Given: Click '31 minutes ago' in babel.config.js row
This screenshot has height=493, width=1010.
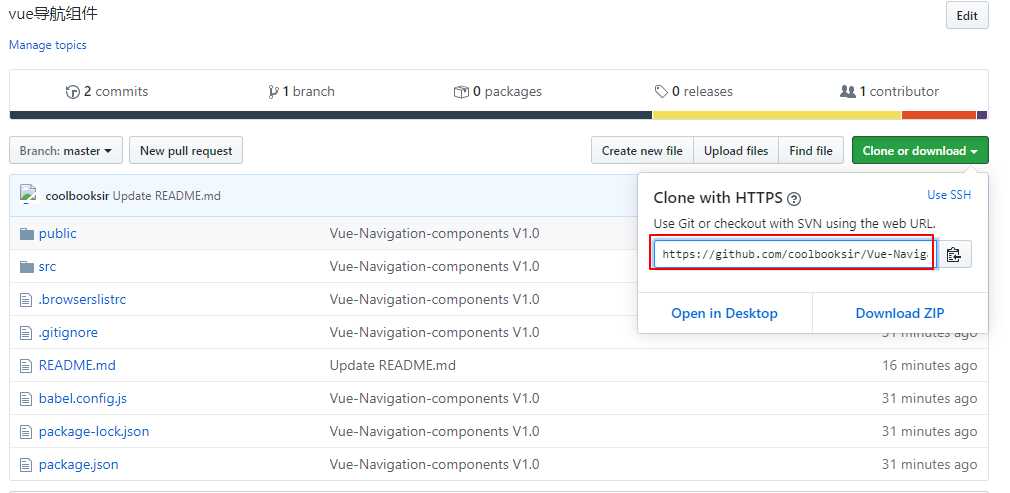Looking at the screenshot, I should tap(929, 399).
